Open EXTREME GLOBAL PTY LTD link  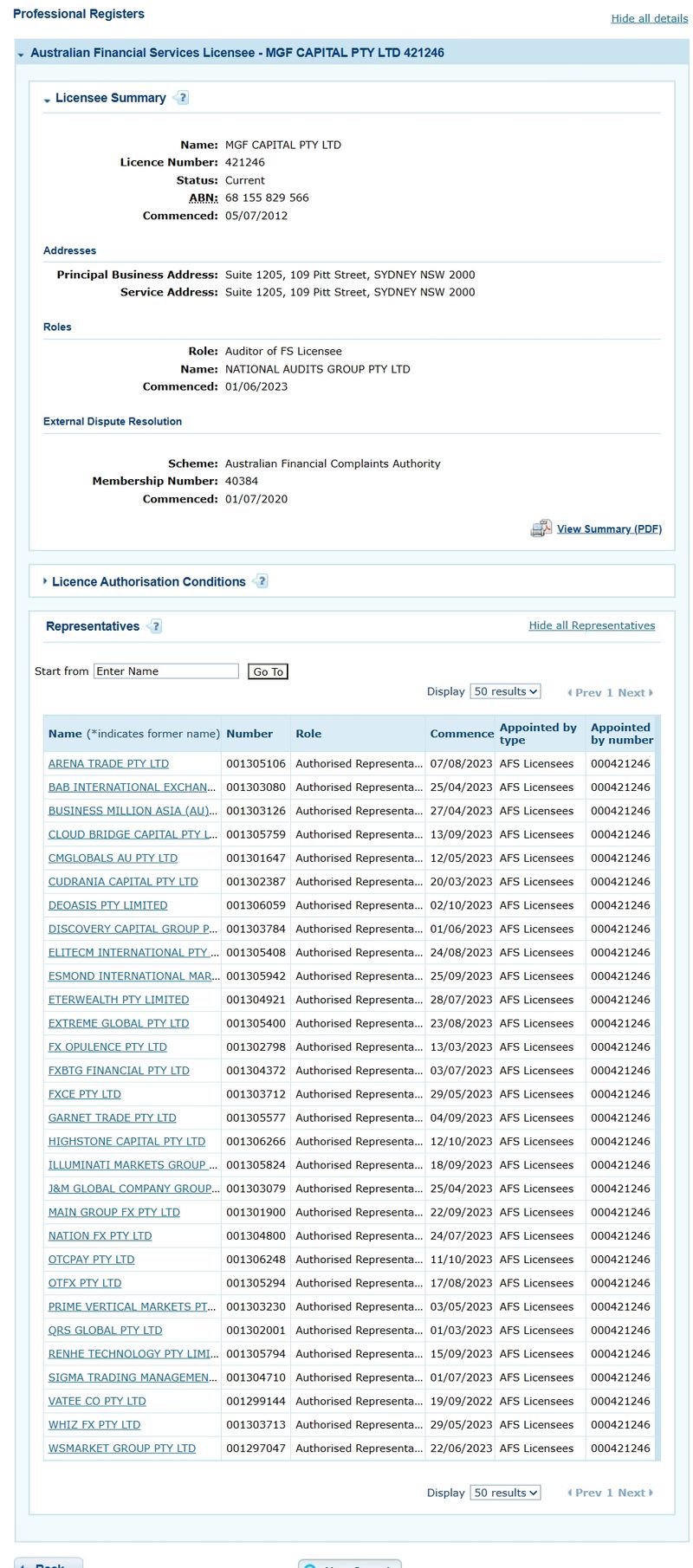pyautogui.click(x=119, y=1023)
